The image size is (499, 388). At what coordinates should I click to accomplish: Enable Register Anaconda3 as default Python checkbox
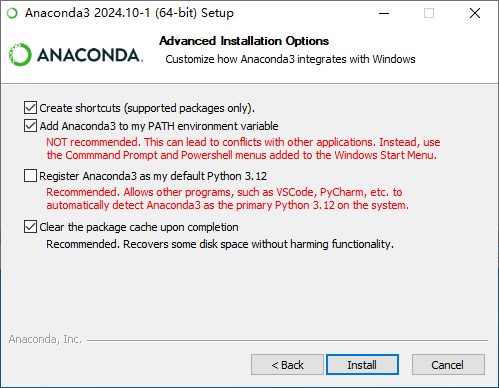[30, 176]
